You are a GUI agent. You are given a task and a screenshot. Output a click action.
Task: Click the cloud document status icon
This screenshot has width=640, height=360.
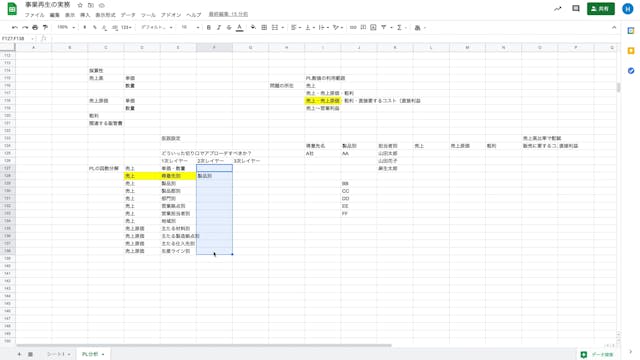point(102,5)
